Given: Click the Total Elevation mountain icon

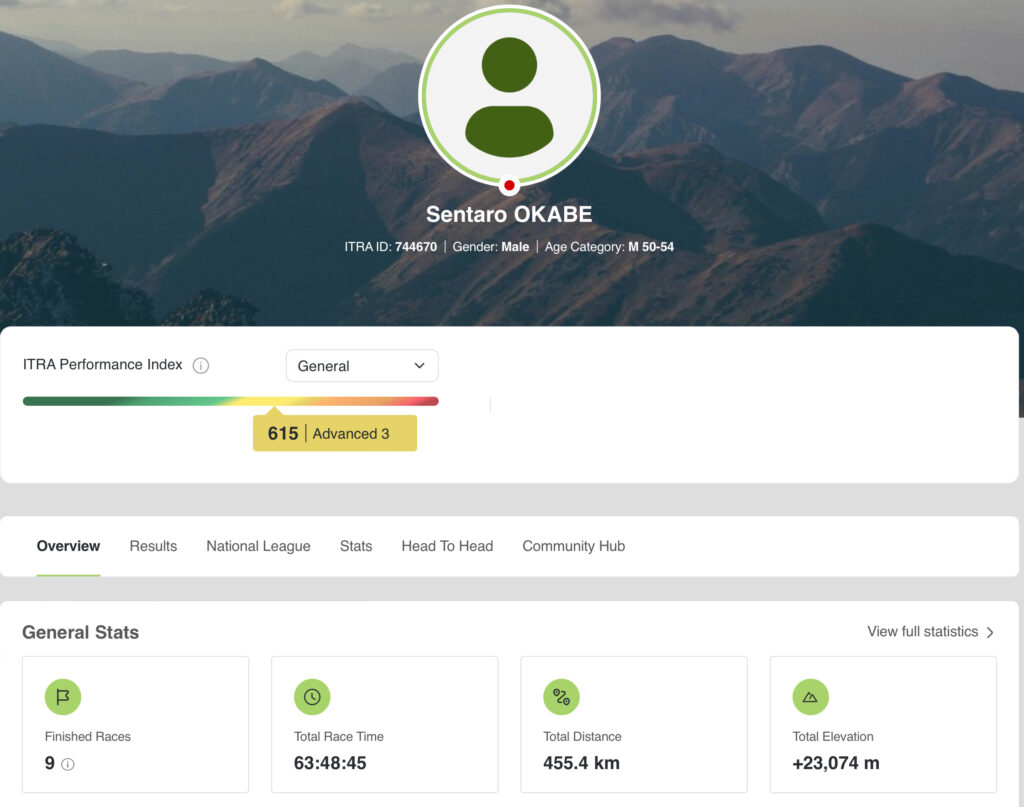Looking at the screenshot, I should 810,697.
